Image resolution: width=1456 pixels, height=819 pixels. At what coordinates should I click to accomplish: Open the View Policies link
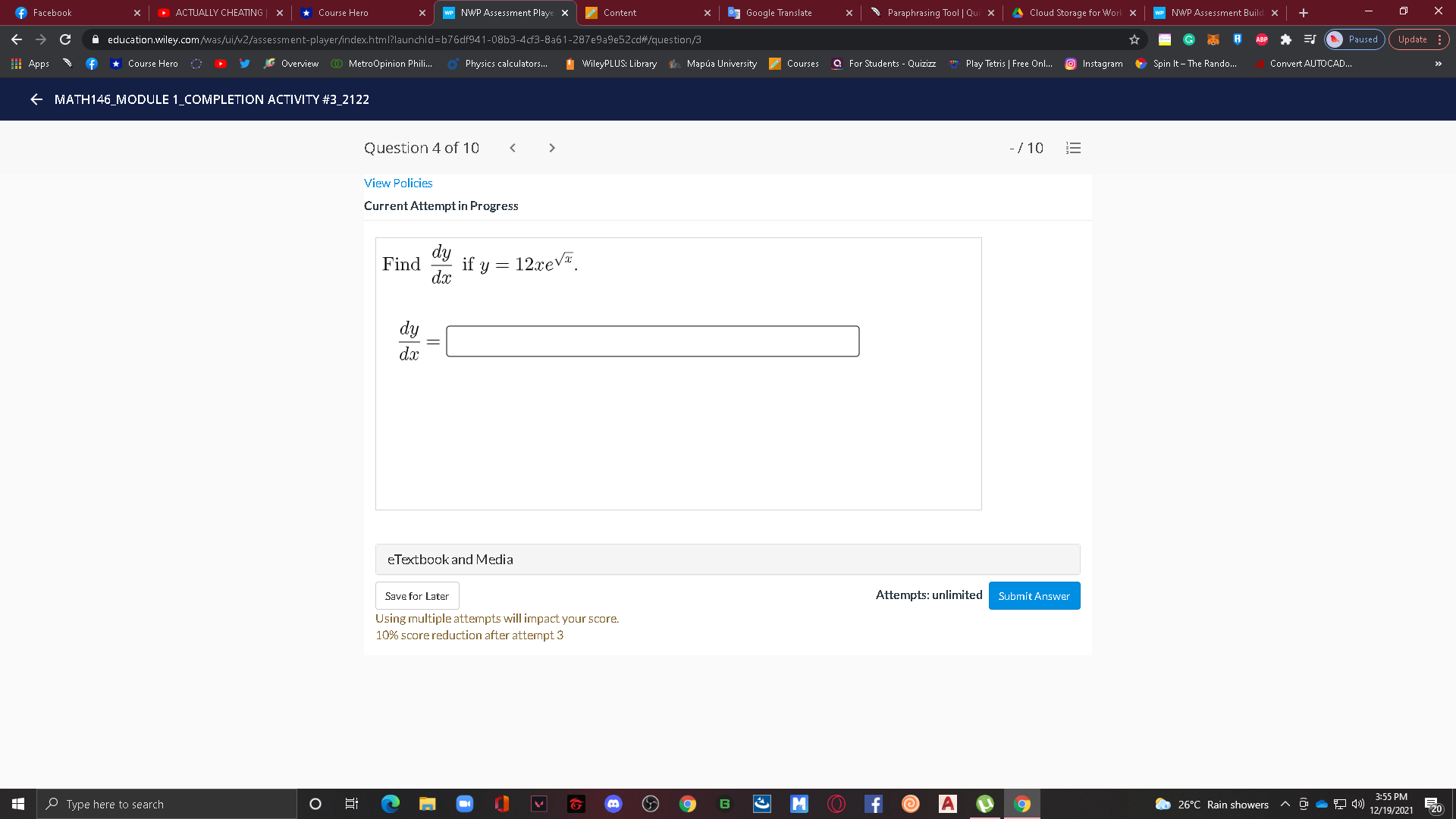[398, 184]
